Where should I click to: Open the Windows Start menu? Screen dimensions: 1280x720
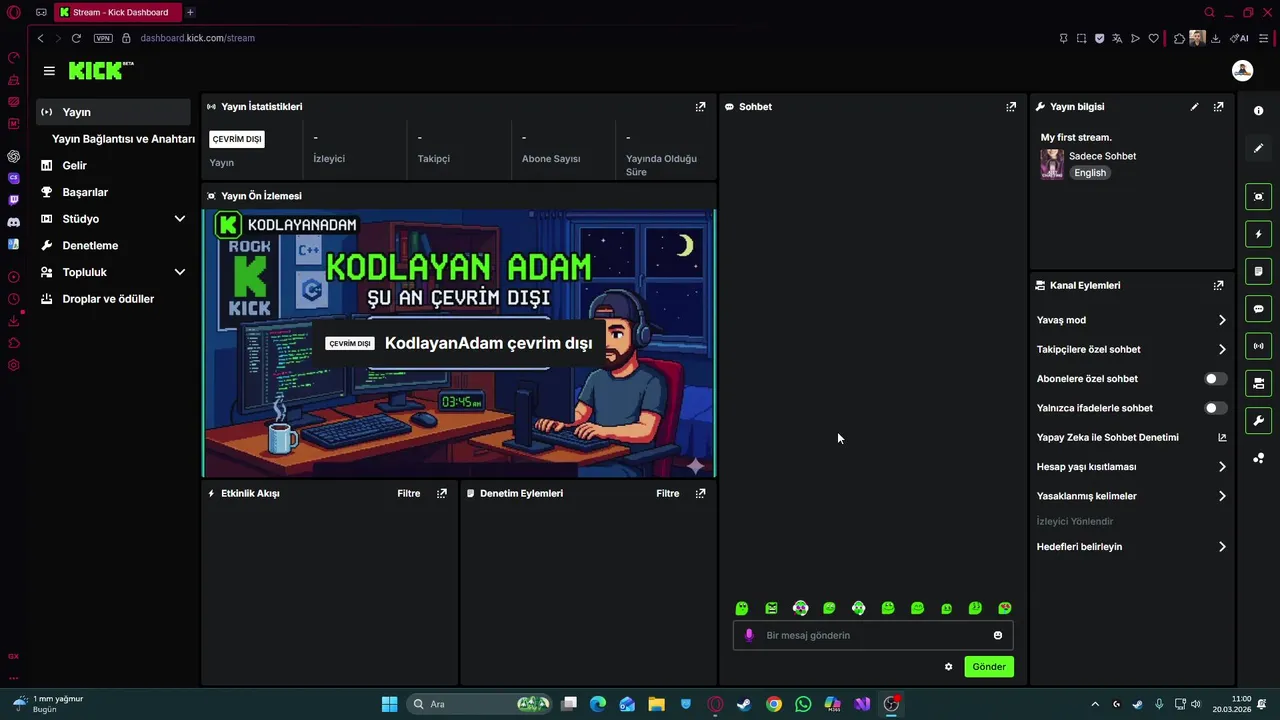[389, 704]
